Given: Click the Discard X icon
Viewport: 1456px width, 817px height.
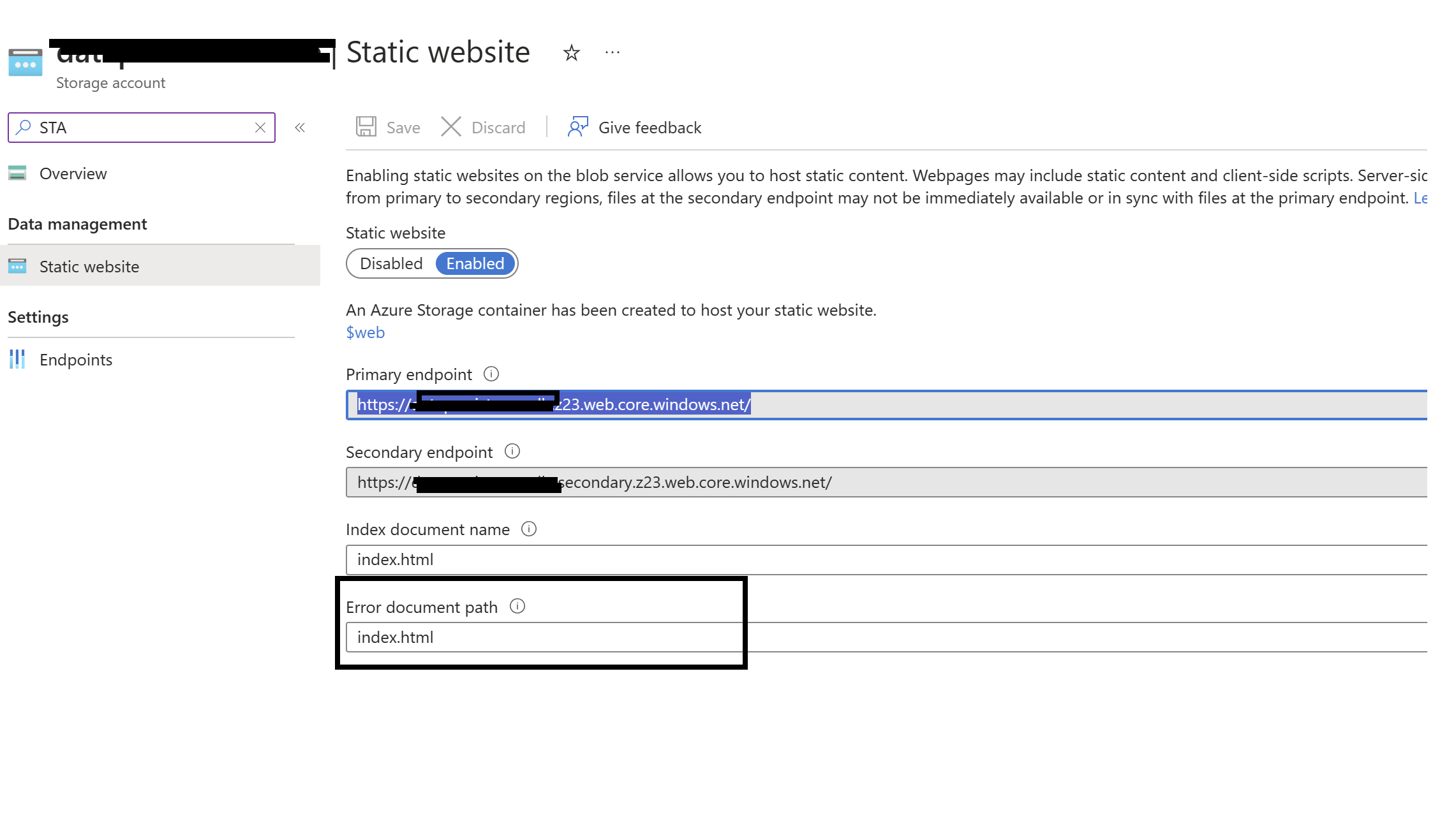Looking at the screenshot, I should 451,126.
